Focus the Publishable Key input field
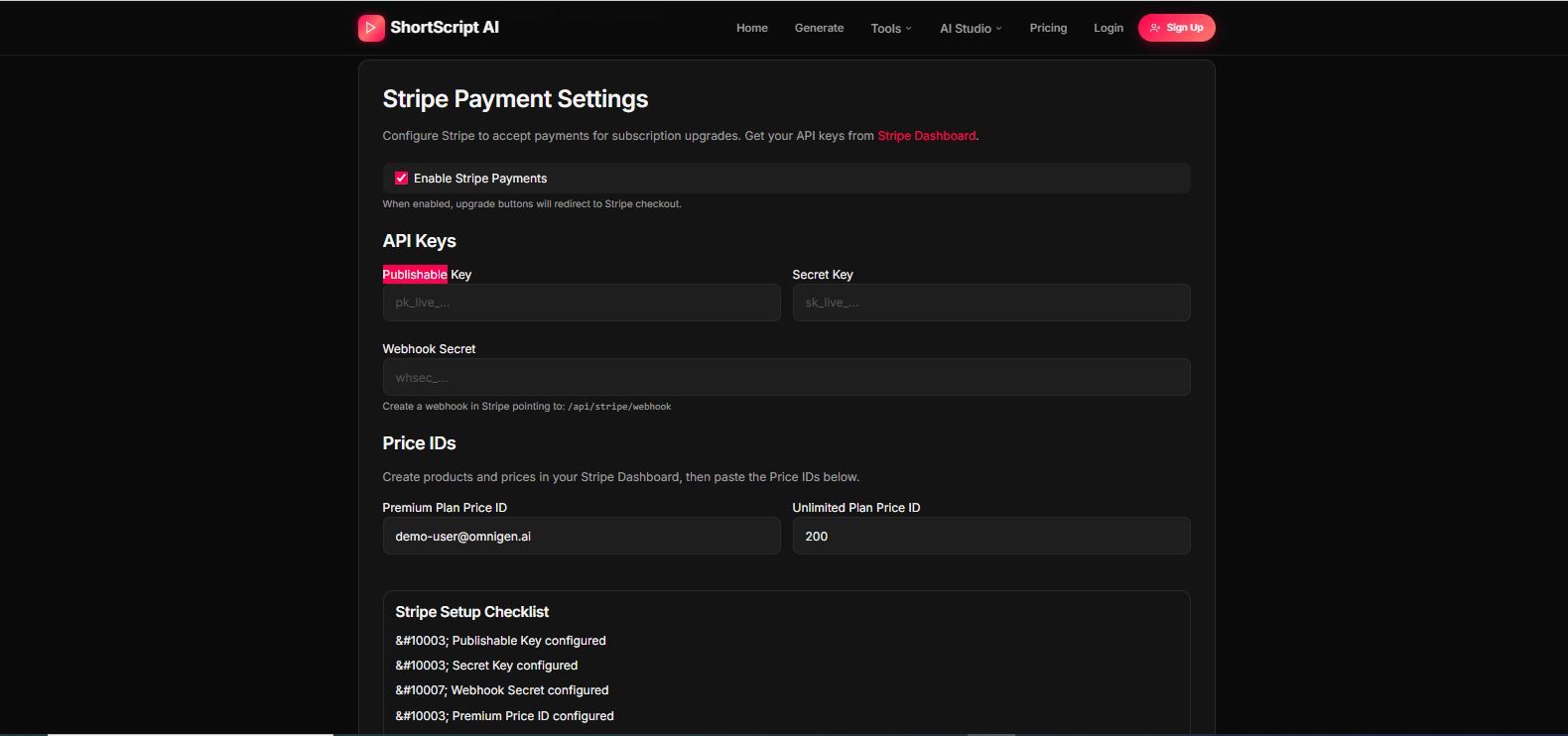This screenshot has height=736, width=1568. [582, 303]
